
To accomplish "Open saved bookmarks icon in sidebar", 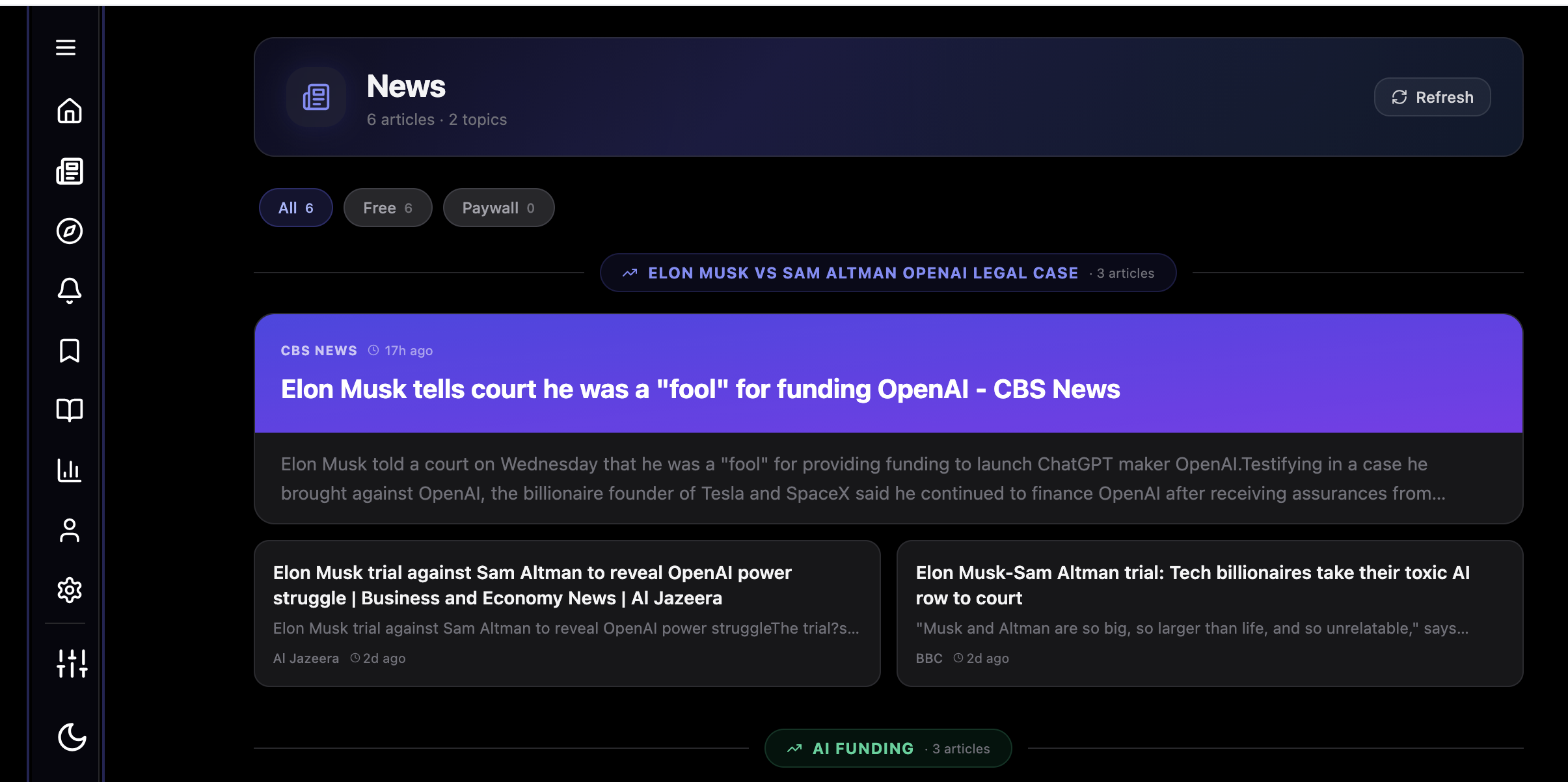I will click(70, 351).
